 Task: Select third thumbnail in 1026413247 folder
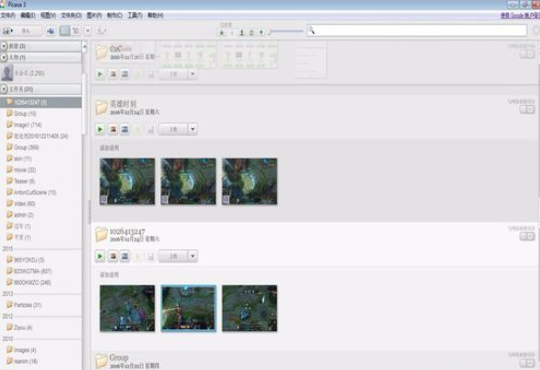(249, 308)
